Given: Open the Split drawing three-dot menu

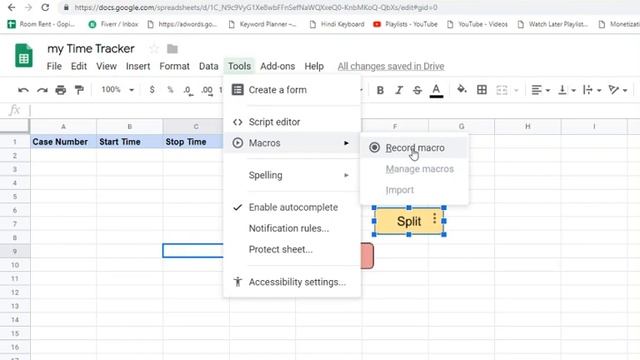Looking at the screenshot, I should tap(435, 218).
